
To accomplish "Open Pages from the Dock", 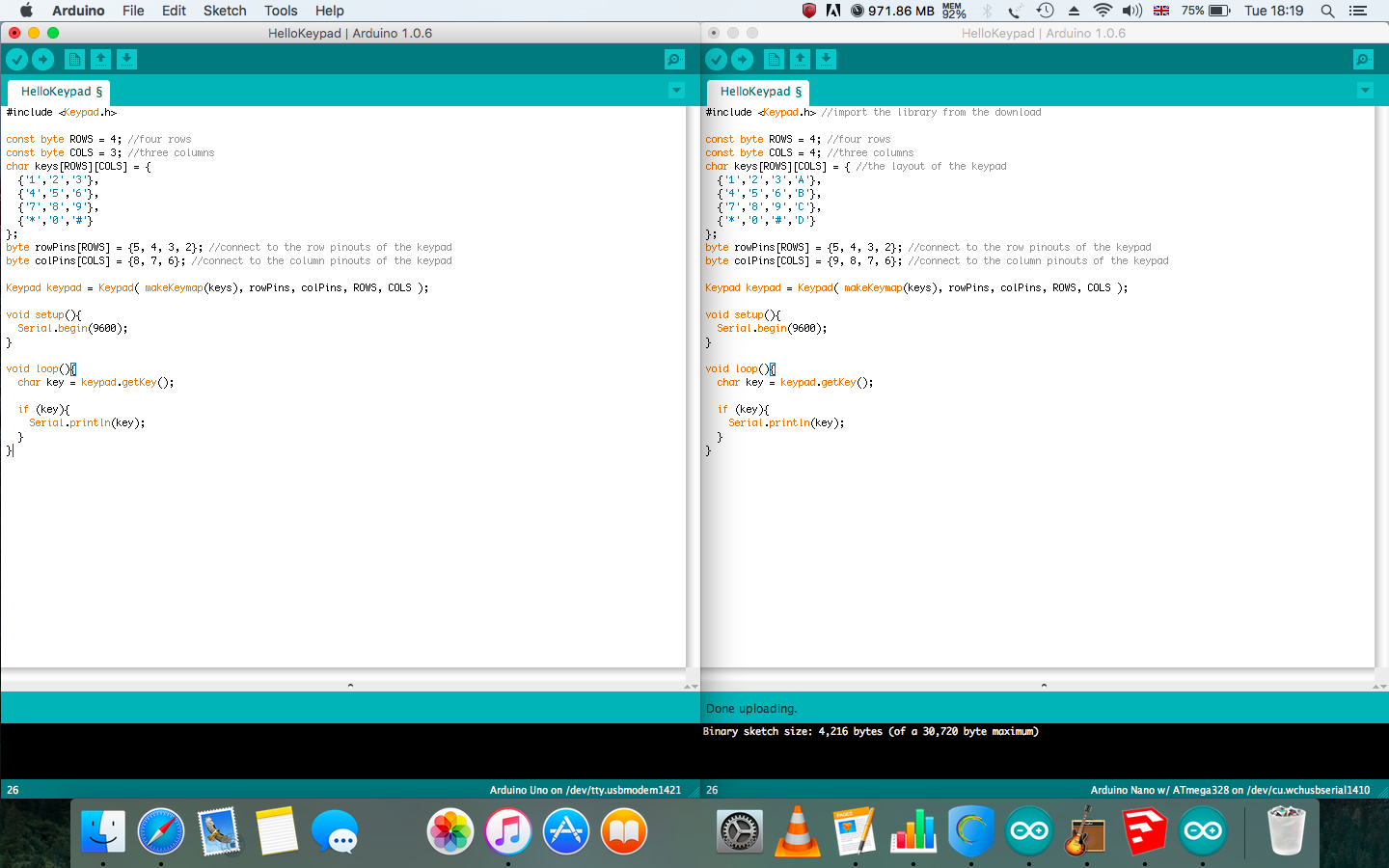I will tap(856, 831).
